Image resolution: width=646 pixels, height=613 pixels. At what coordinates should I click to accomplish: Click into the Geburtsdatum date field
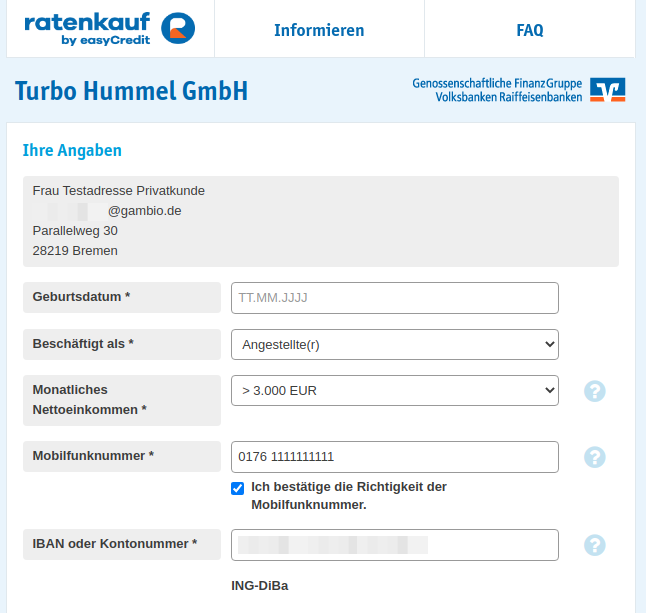[394, 298]
